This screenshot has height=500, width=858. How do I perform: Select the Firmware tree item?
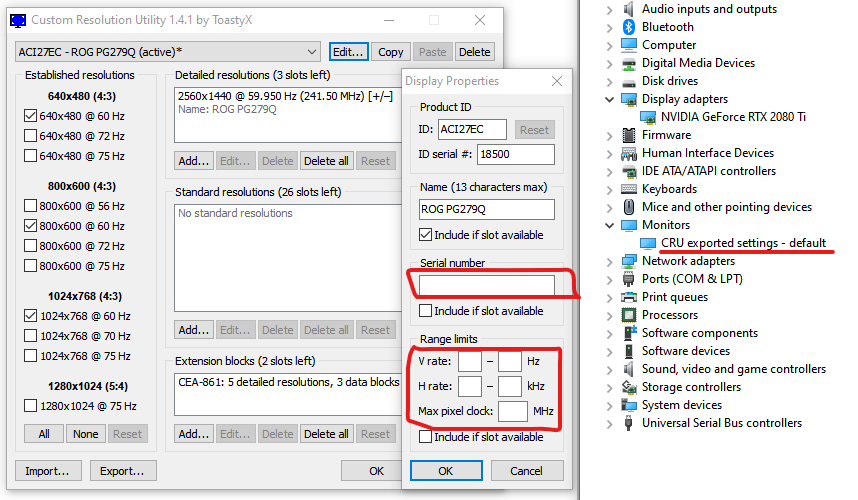pos(666,135)
